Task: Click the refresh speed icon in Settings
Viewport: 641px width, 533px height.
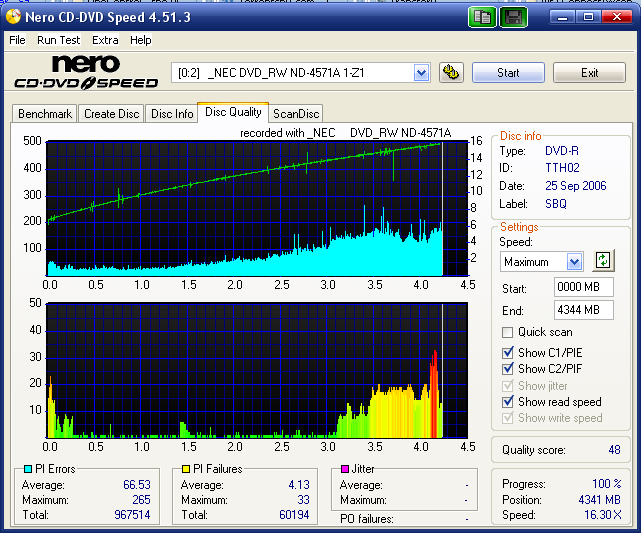Action: point(603,261)
